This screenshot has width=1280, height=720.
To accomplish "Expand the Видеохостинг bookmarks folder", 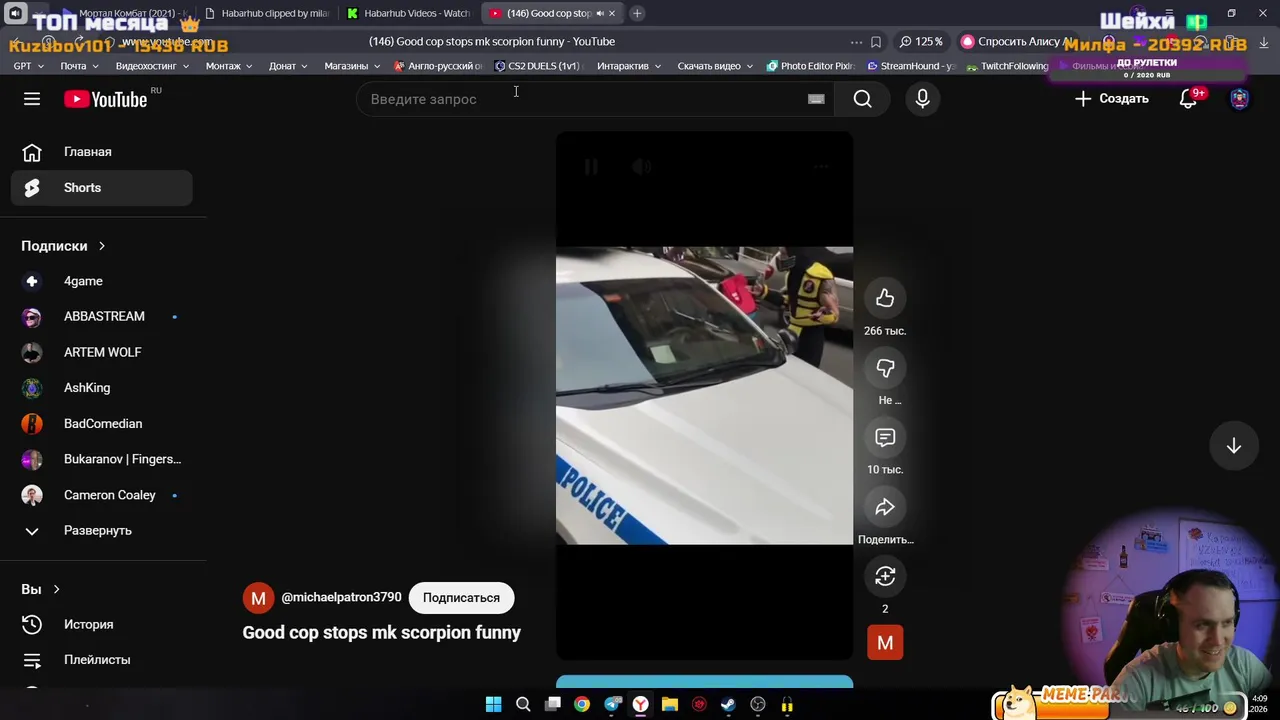I will click(x=152, y=66).
